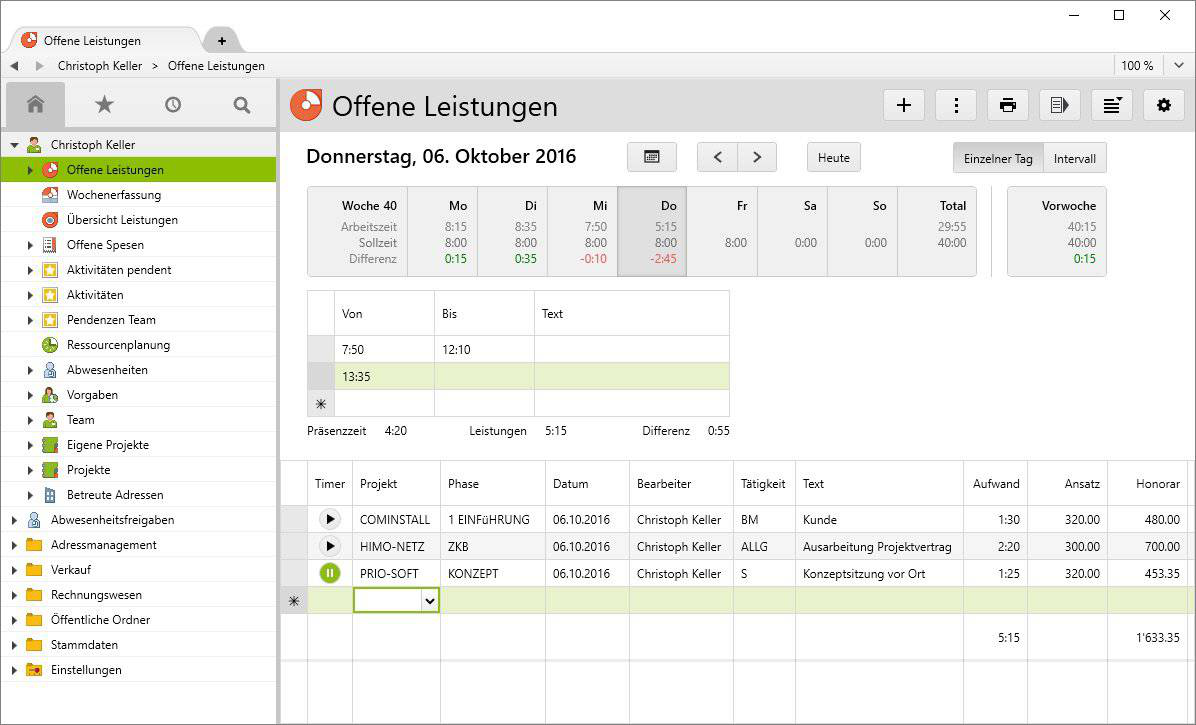The width and height of the screenshot is (1196, 725).
Task: Click the export list toolbar icon
Action: click(x=1059, y=105)
